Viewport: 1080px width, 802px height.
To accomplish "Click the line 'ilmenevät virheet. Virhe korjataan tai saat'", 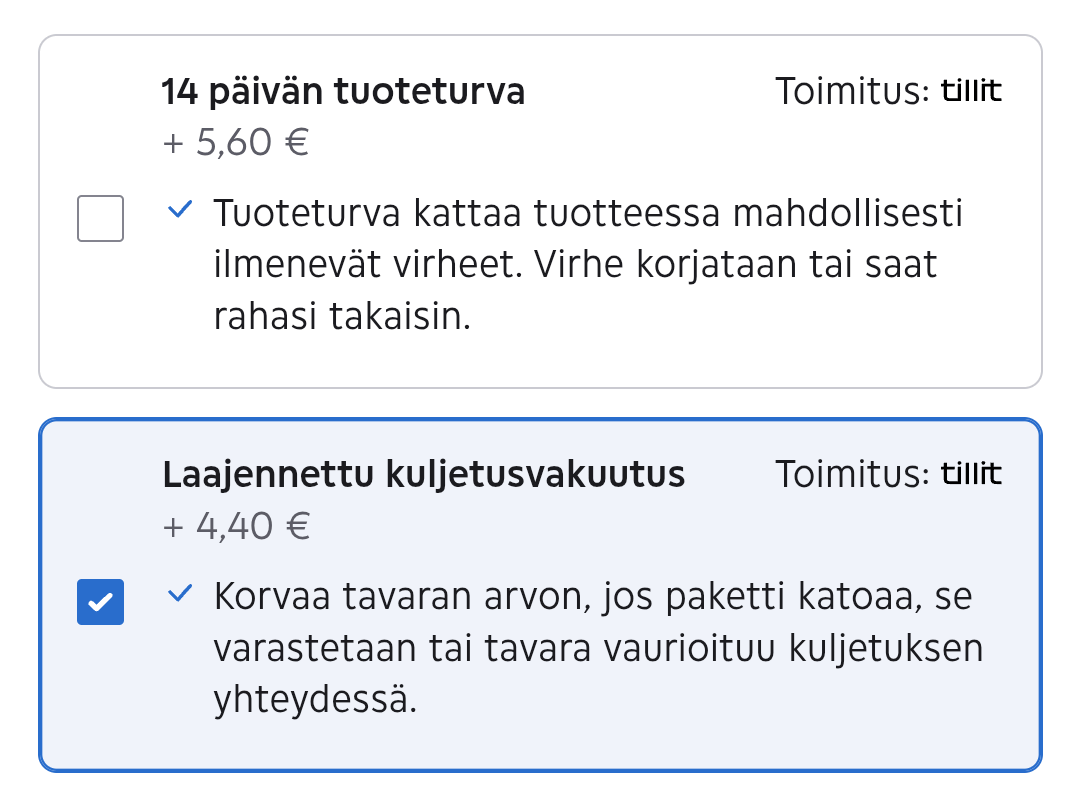I will point(575,266).
